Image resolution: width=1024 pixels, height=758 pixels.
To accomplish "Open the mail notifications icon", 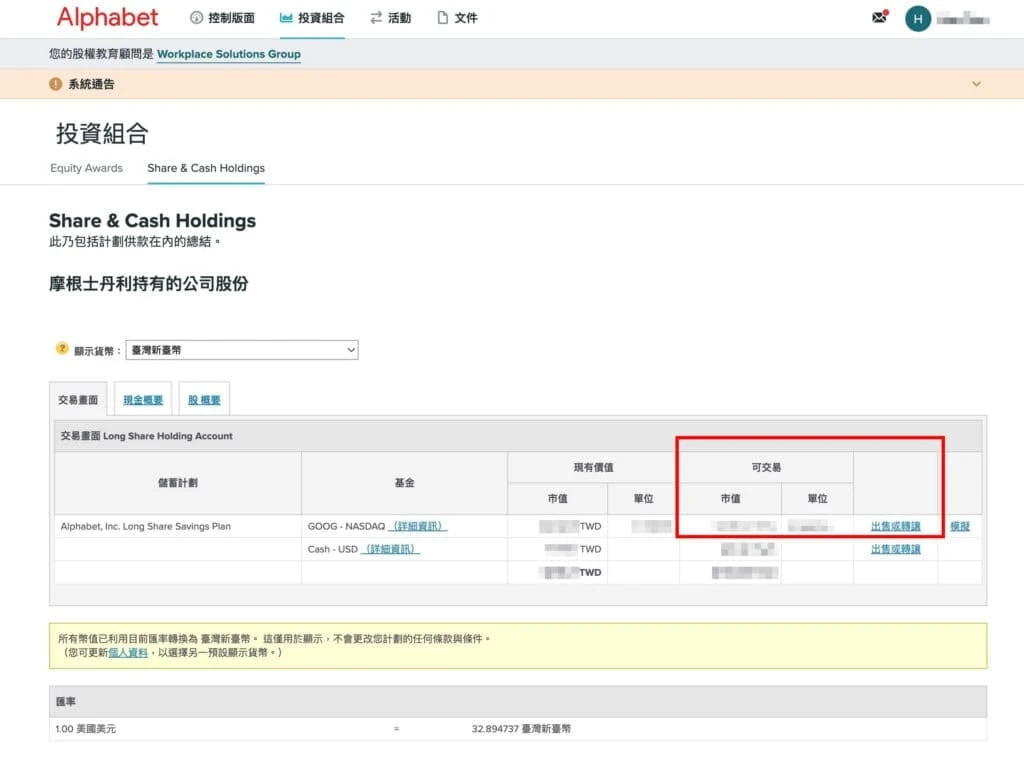I will pos(880,17).
